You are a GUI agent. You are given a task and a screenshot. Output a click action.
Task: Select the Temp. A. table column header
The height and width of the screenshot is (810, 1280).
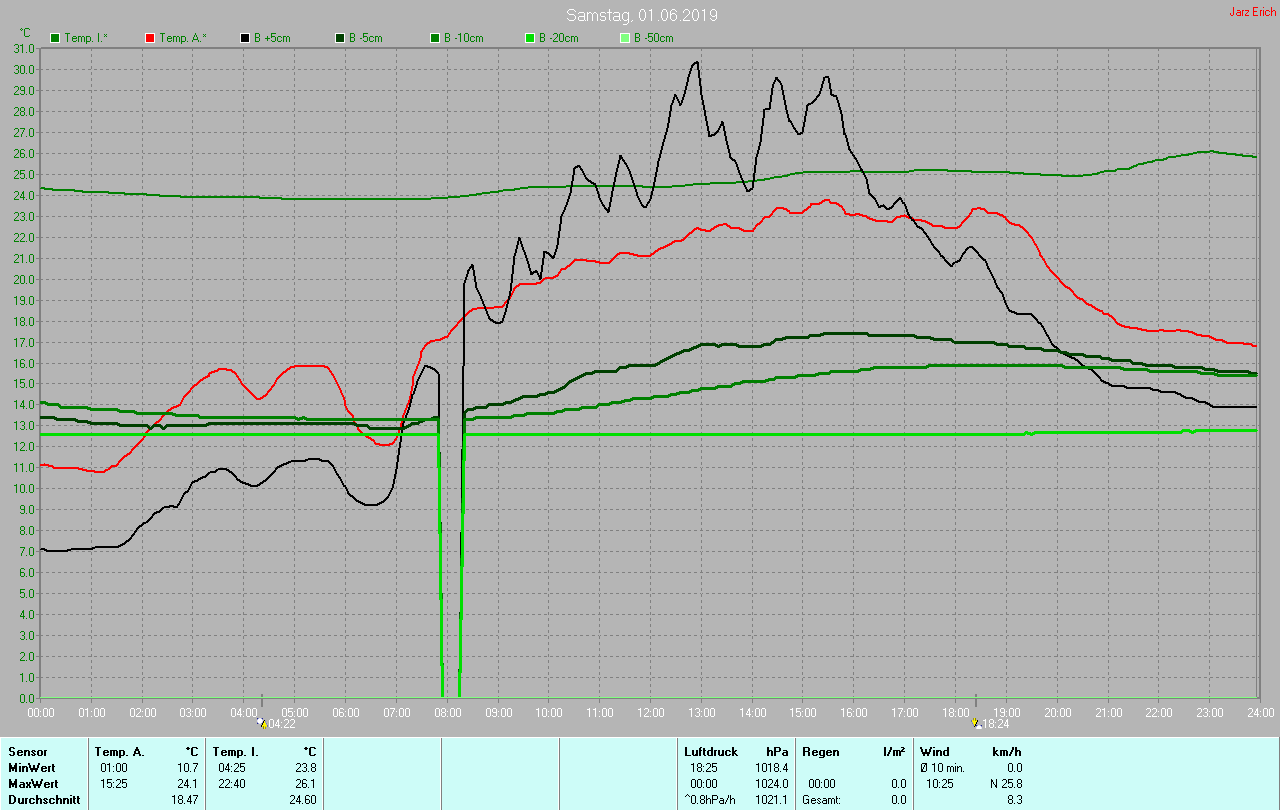tap(119, 751)
